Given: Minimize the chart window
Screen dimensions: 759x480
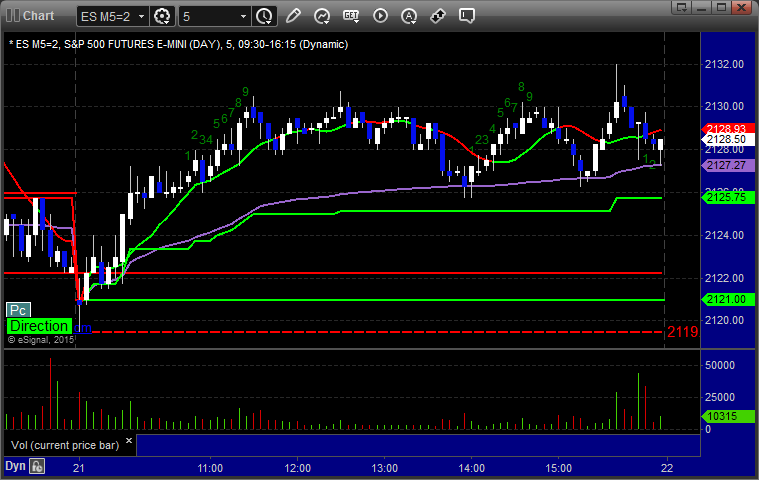Looking at the screenshot, I should point(702,7).
